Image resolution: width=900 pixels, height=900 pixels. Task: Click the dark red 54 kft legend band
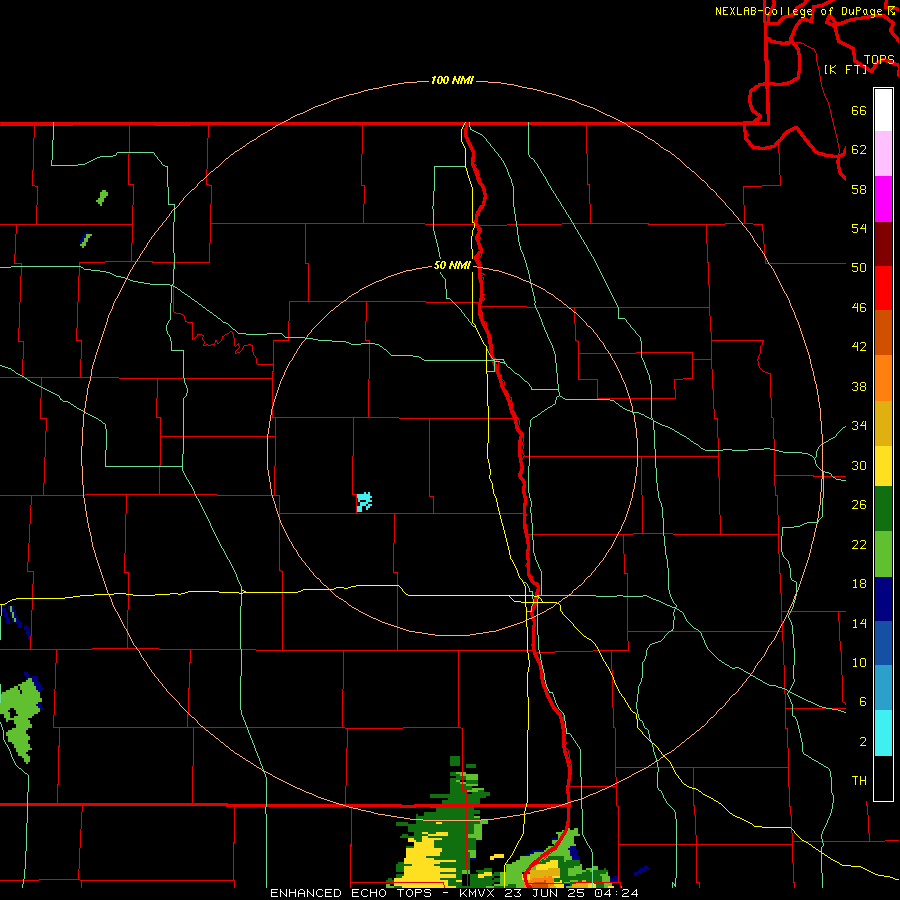pos(883,244)
